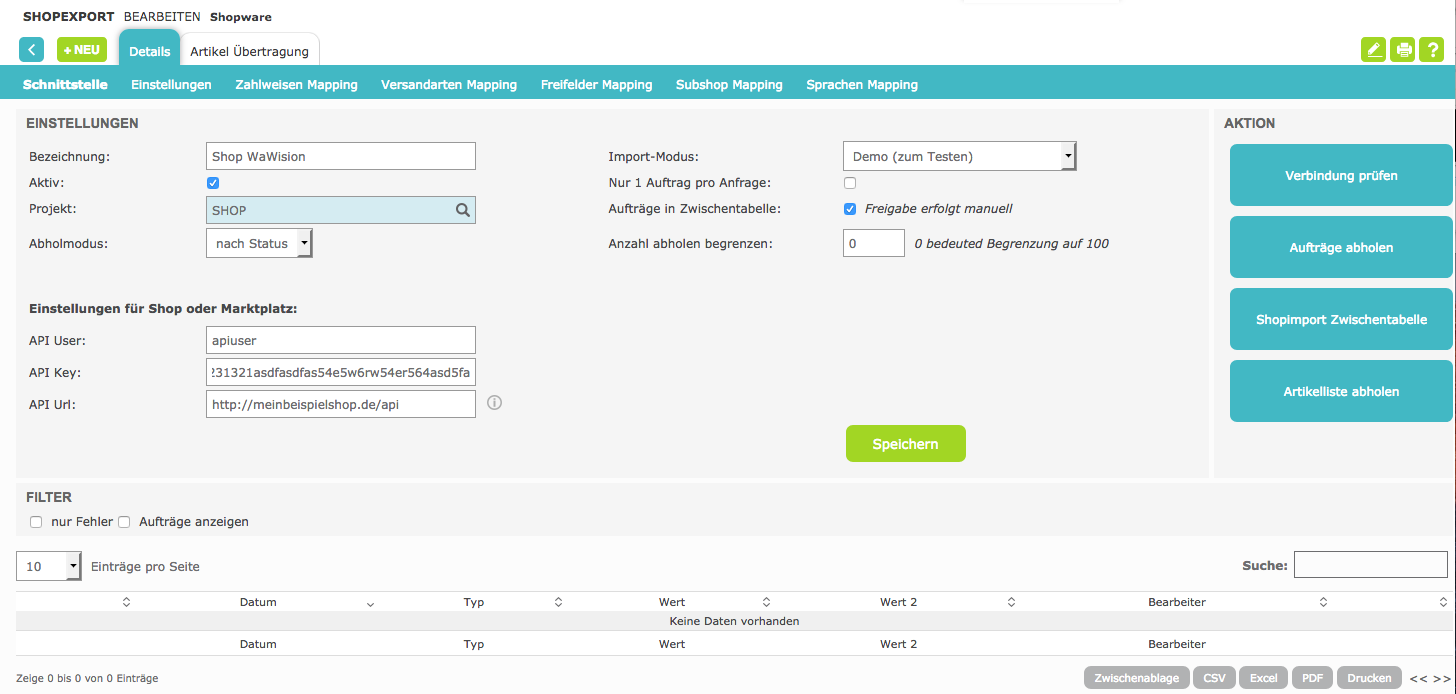
Task: Switch to Artikel Übertragung tab
Action: [250, 51]
